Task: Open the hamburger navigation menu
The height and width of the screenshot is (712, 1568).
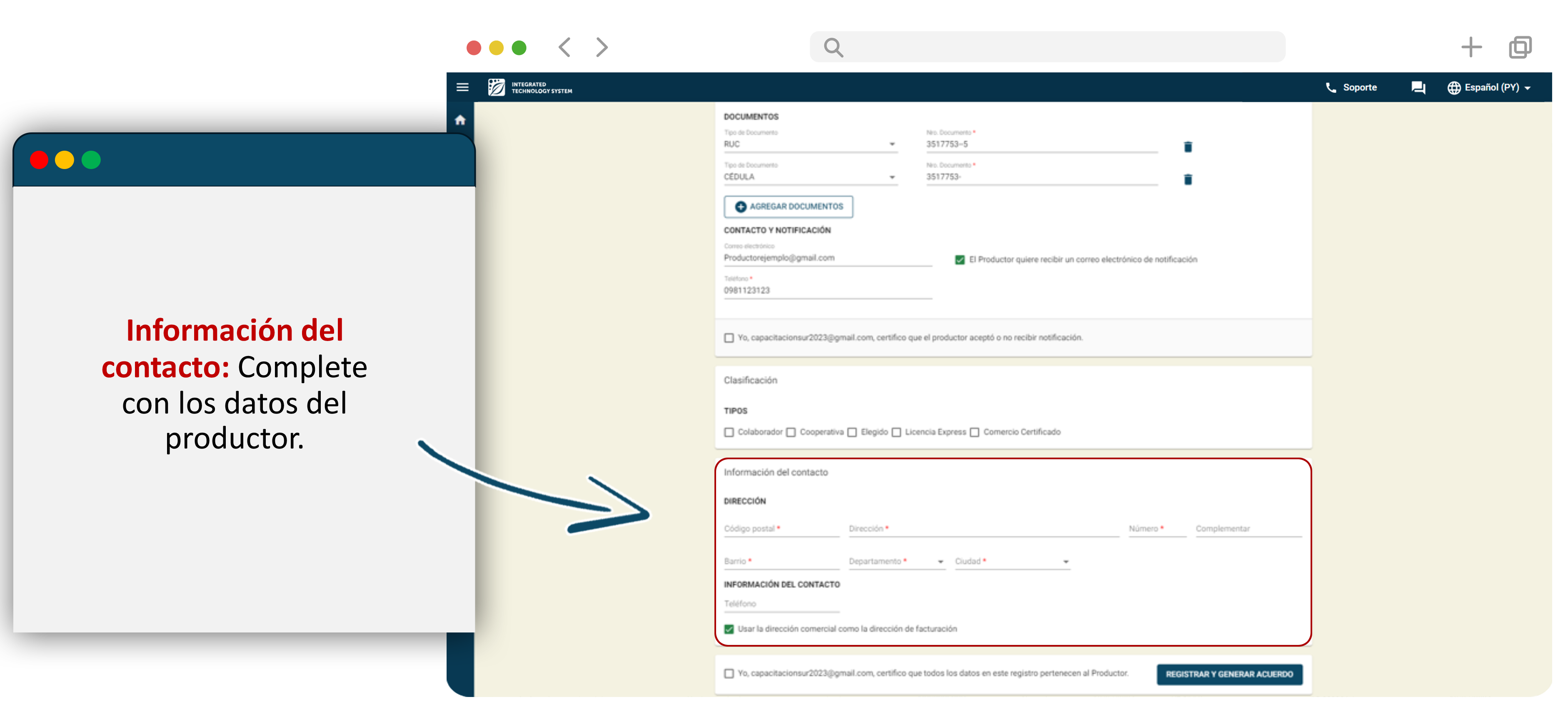Action: pos(462,87)
